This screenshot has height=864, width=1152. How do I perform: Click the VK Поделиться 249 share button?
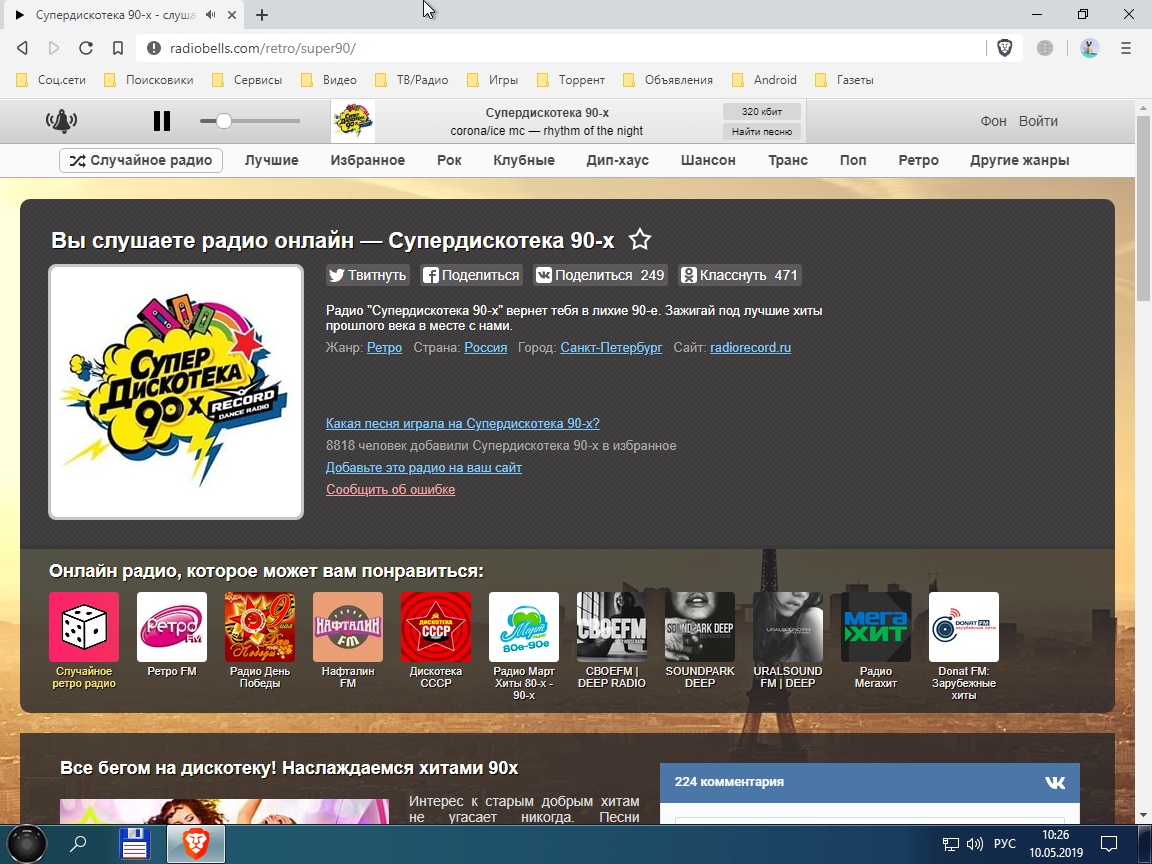(x=600, y=275)
